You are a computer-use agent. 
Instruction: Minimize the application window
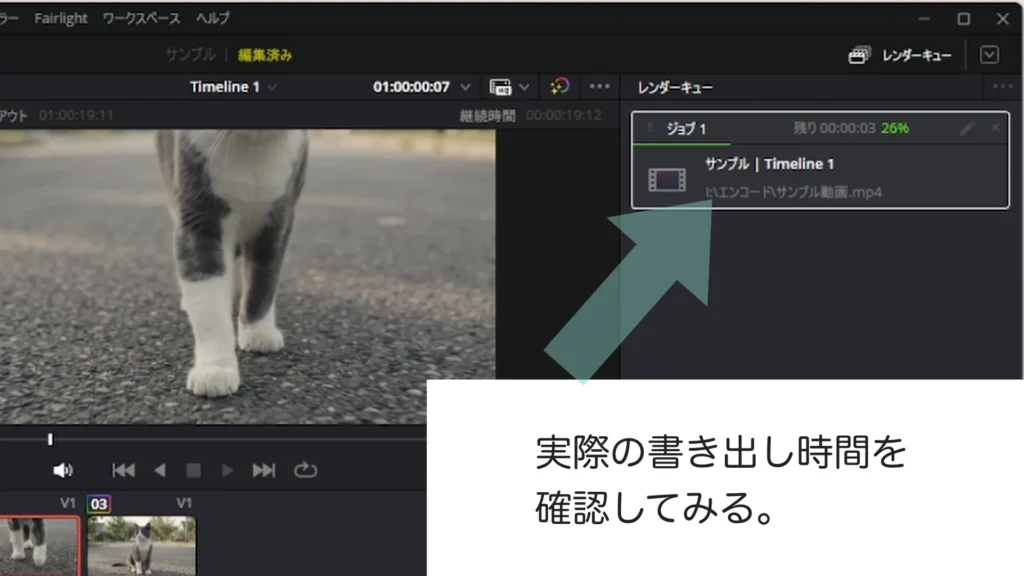(924, 19)
